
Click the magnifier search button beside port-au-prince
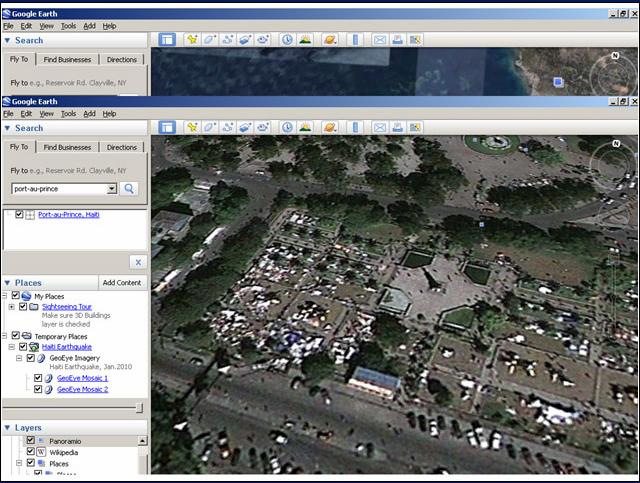pyautogui.click(x=130, y=188)
